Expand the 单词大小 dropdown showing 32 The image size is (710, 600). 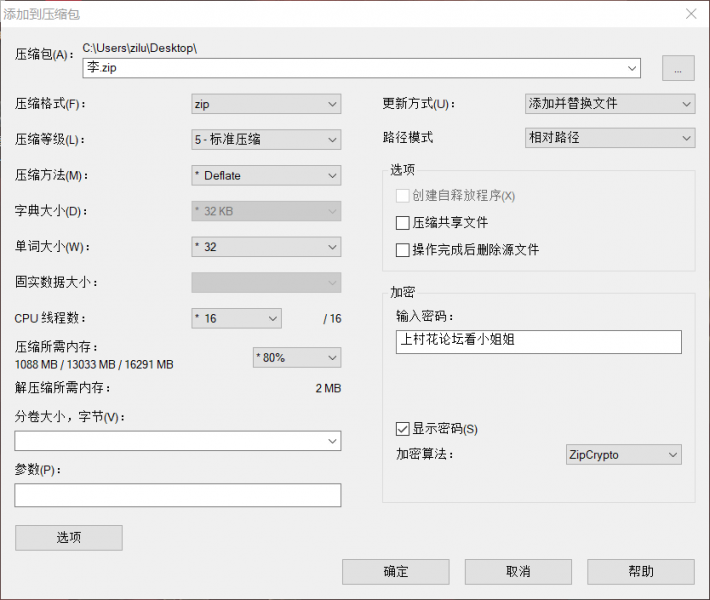click(266, 247)
